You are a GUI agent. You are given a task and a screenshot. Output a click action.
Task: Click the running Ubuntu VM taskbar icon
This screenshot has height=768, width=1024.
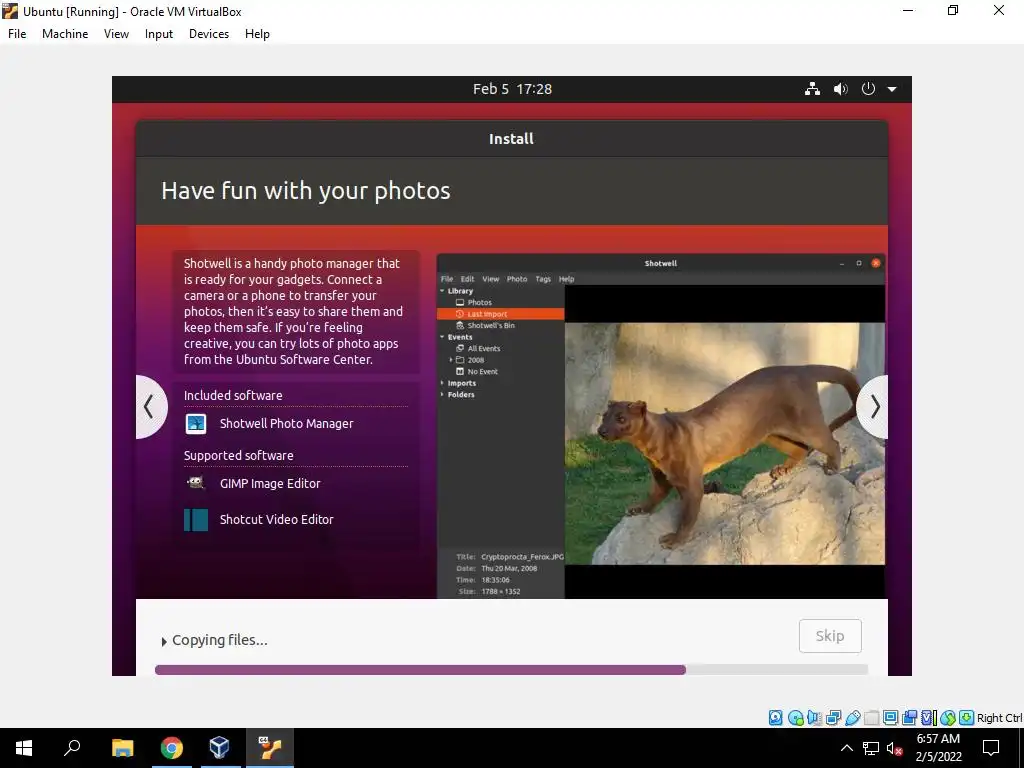coord(270,748)
